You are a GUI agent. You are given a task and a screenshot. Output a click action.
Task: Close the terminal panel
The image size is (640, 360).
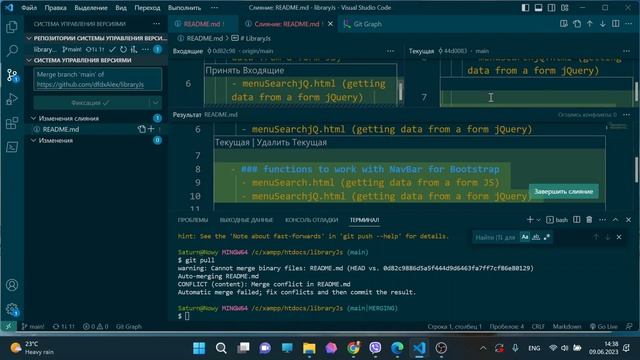coord(628,220)
